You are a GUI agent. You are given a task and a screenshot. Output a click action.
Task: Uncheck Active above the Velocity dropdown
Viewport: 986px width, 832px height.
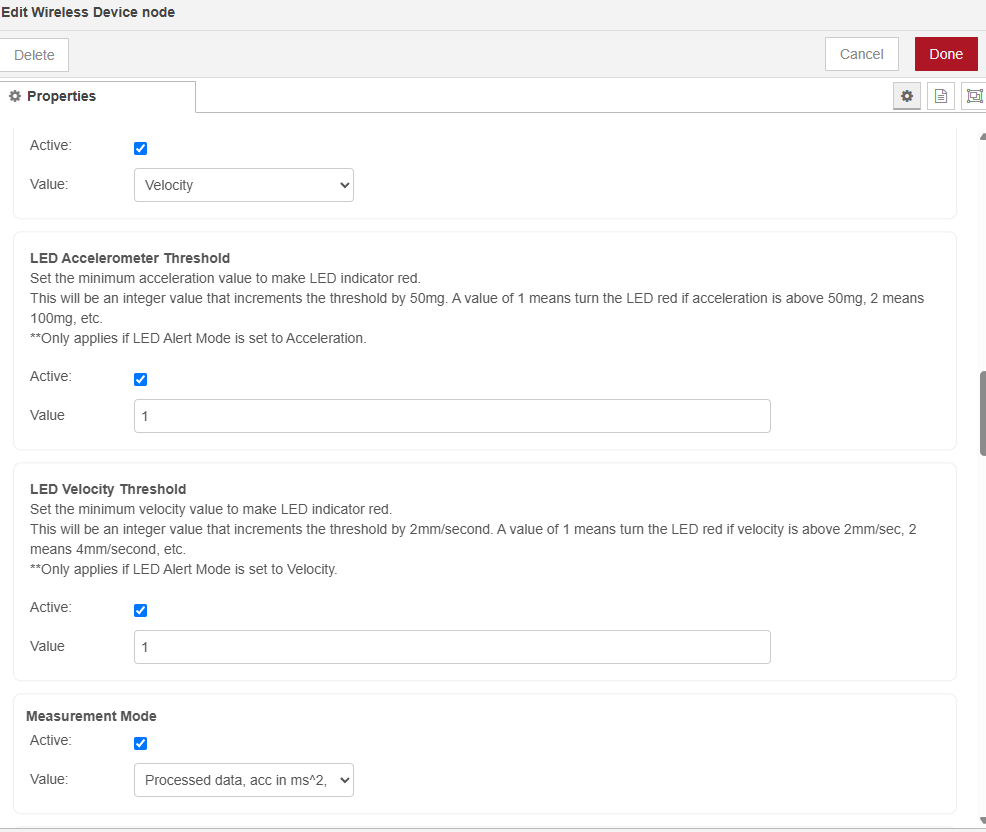coord(140,148)
